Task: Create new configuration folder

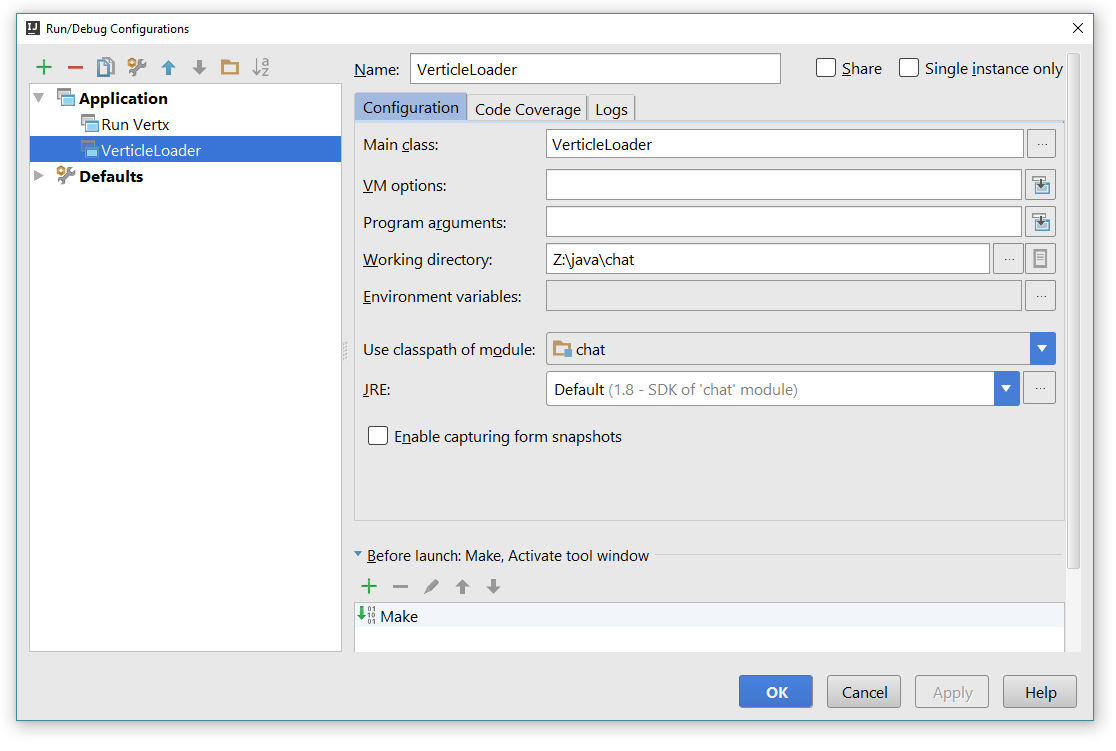Action: click(x=230, y=67)
